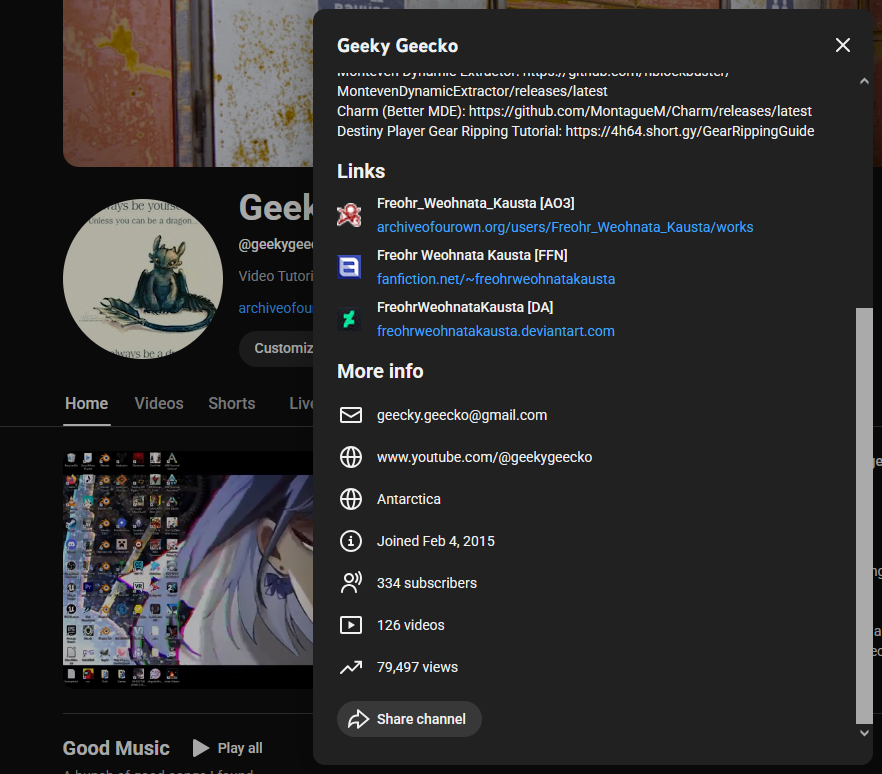Screen dimensions: 882x774
Task: Click the @geekygeecko channel handle
Action: click(276, 244)
